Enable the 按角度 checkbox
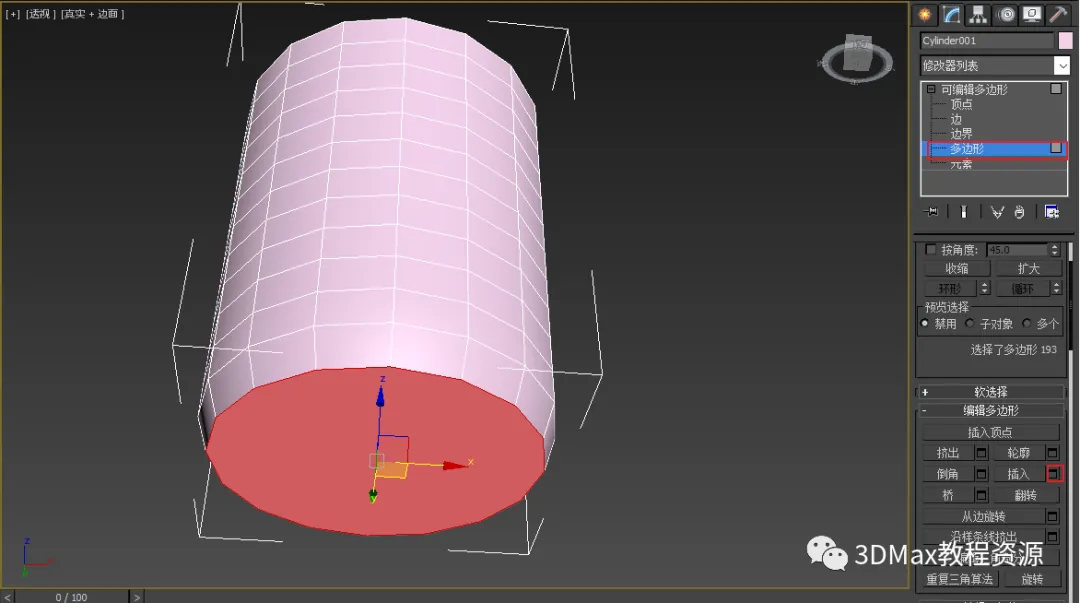Viewport: 1080px width, 603px height. [x=931, y=249]
